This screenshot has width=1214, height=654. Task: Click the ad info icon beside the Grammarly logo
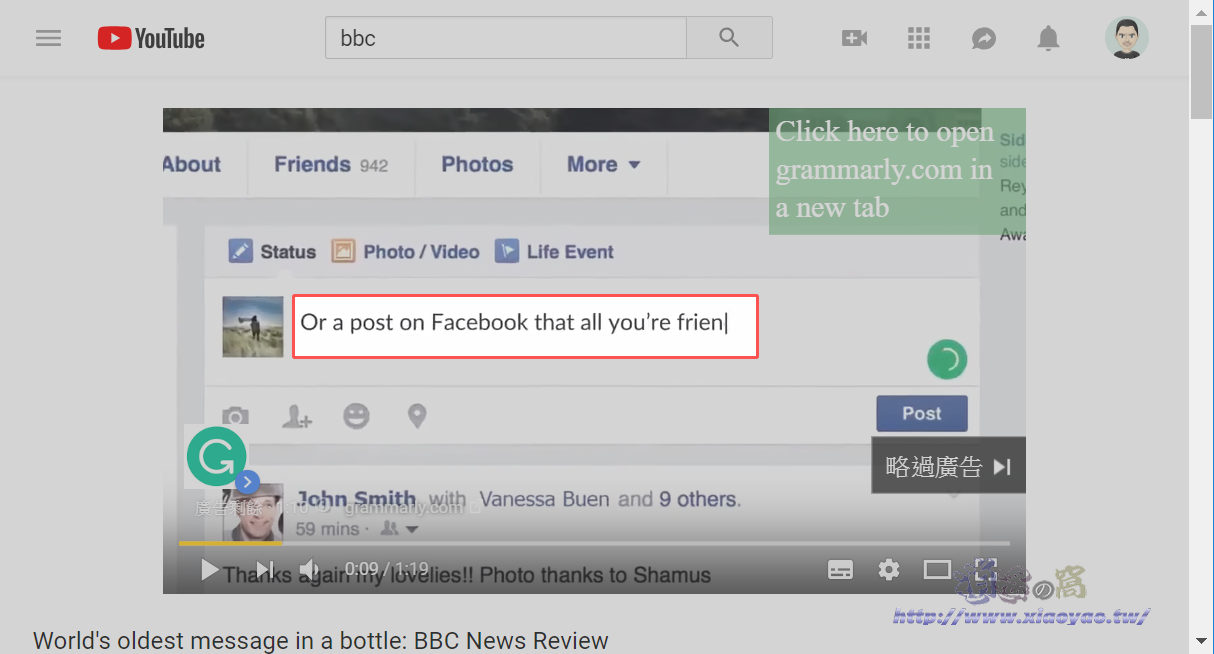(248, 483)
